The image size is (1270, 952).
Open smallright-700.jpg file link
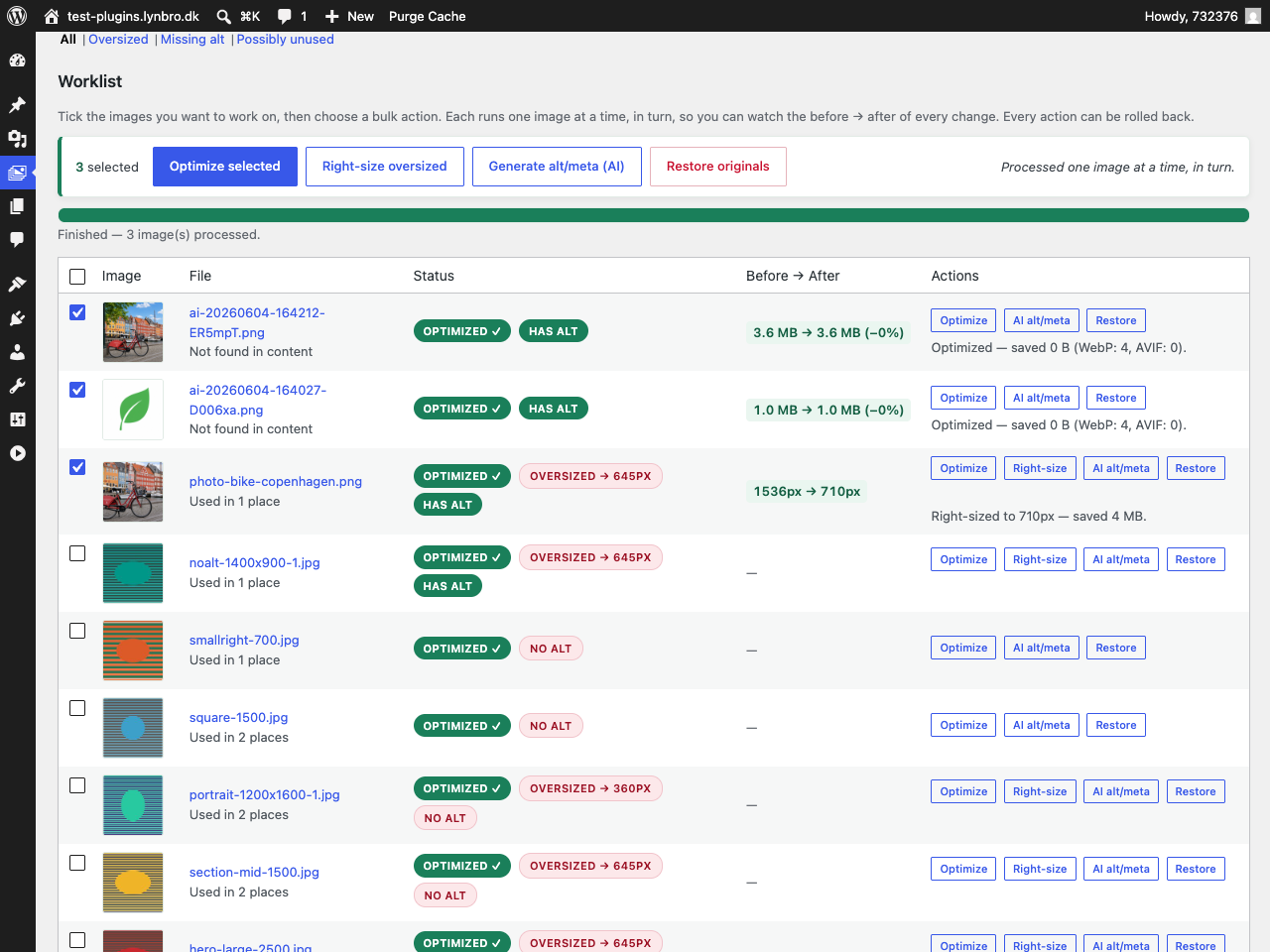244,640
